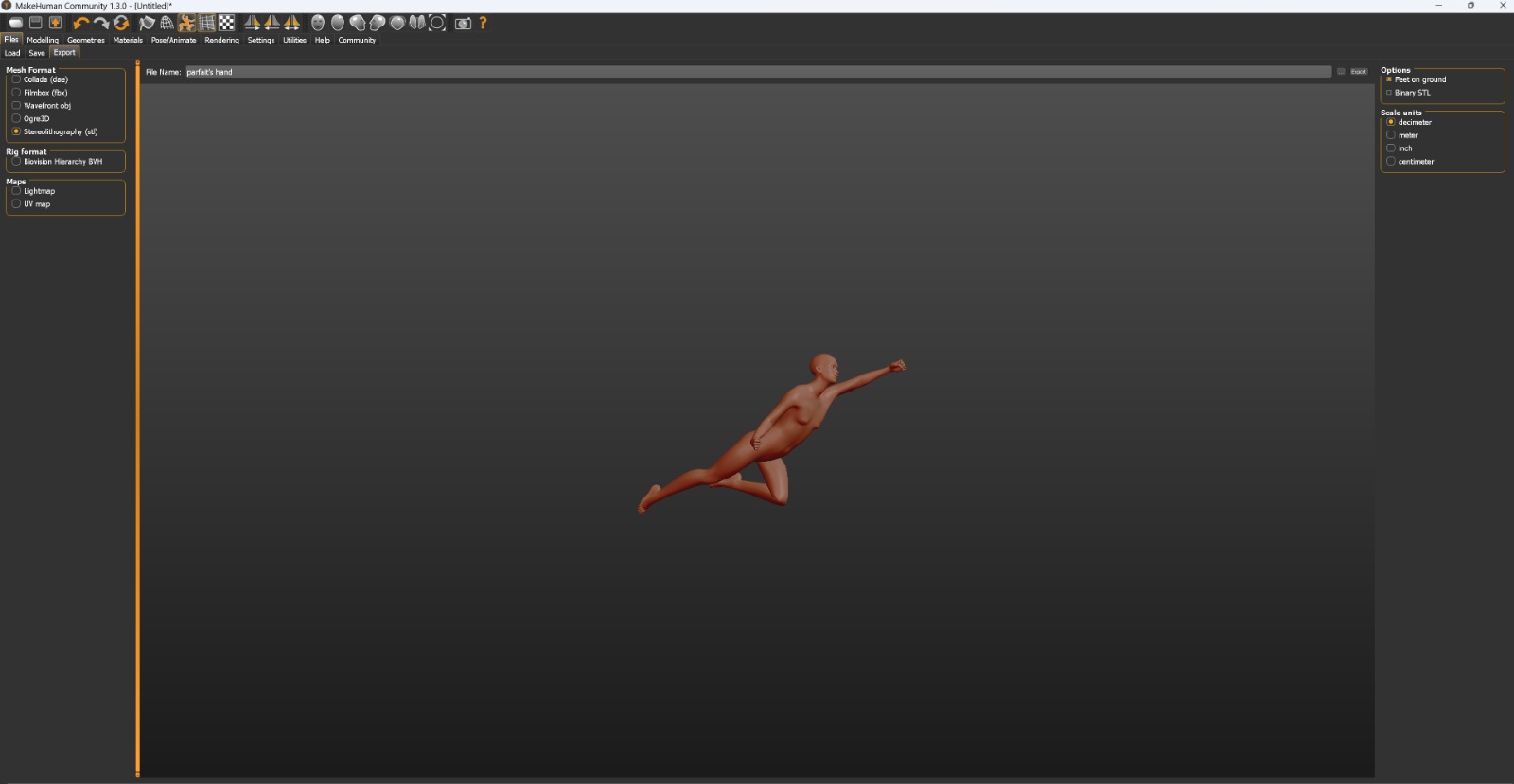The width and height of the screenshot is (1514, 784).
Task: Open help via orange question mark
Action: [483, 23]
